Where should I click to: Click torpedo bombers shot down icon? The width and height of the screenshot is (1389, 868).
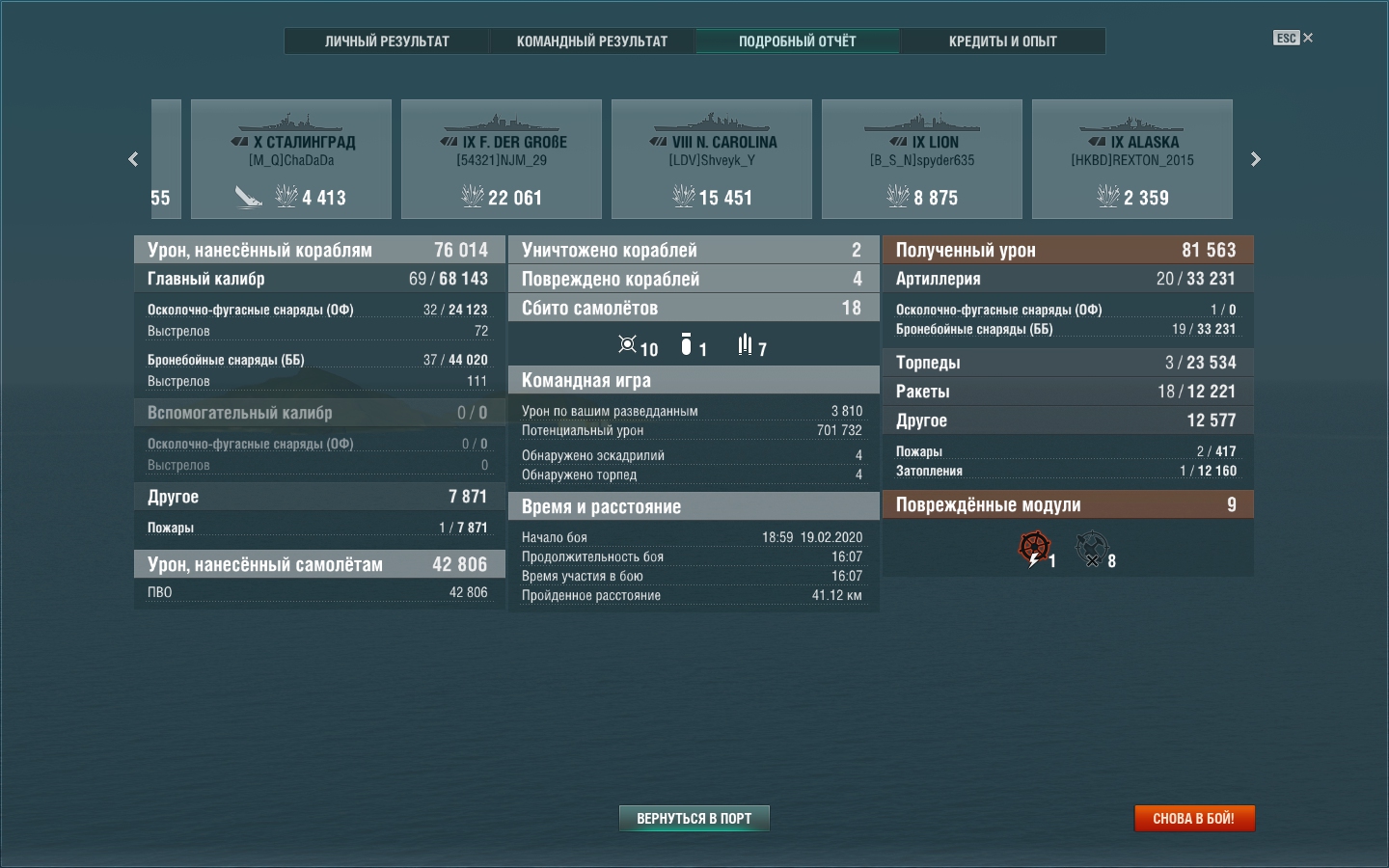pyautogui.click(x=745, y=344)
